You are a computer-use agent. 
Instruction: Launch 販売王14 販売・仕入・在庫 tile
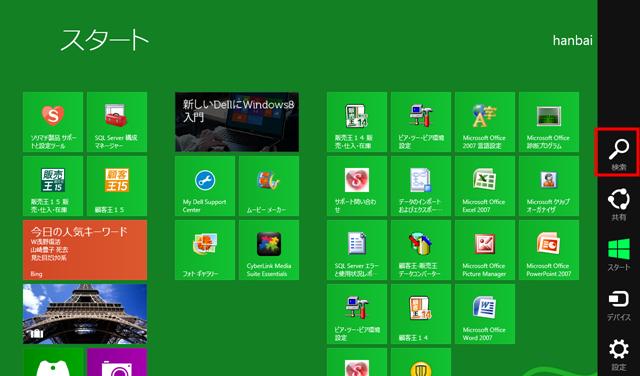pyautogui.click(x=357, y=122)
